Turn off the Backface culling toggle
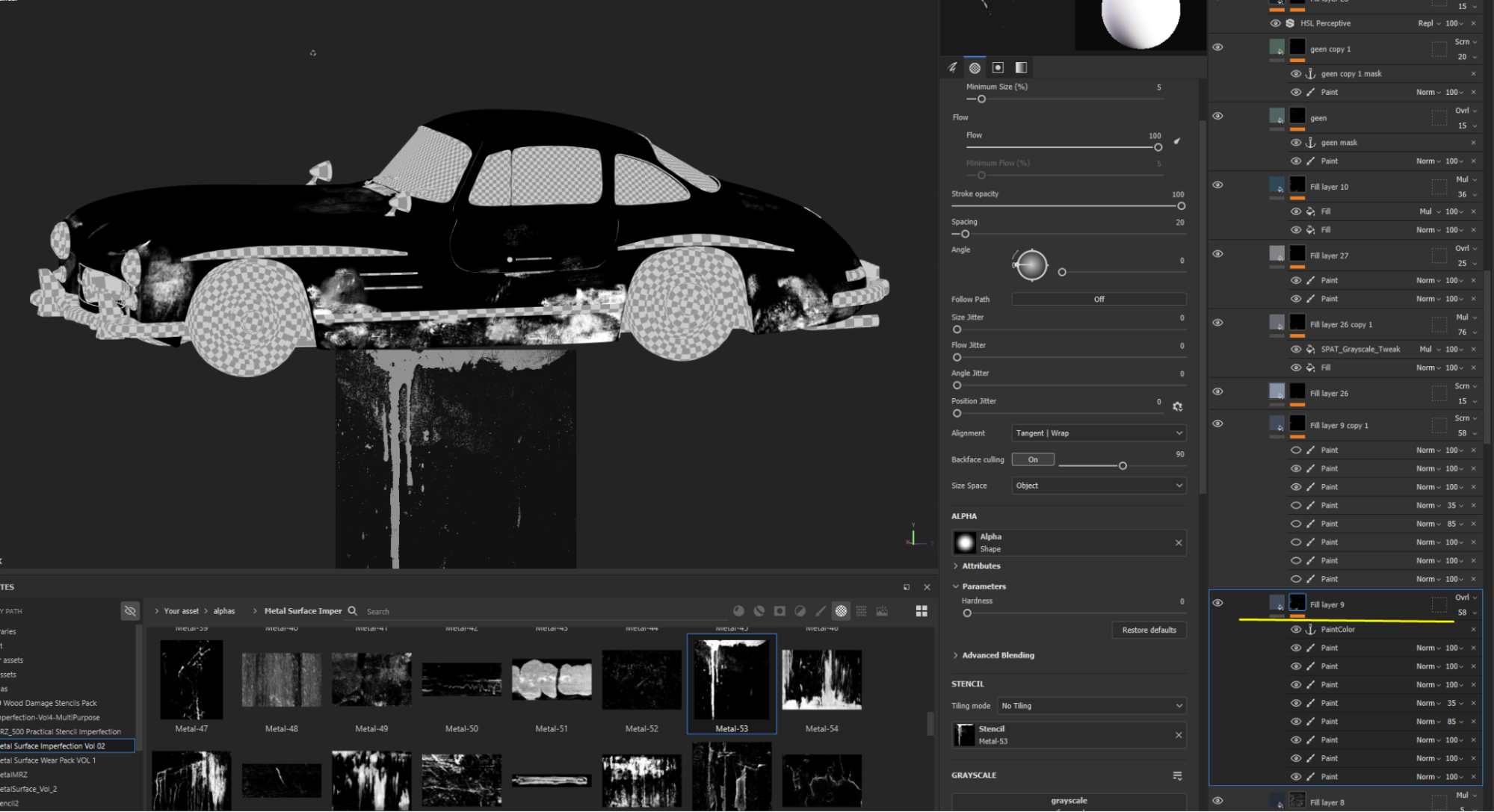1494x812 pixels. coord(1032,459)
